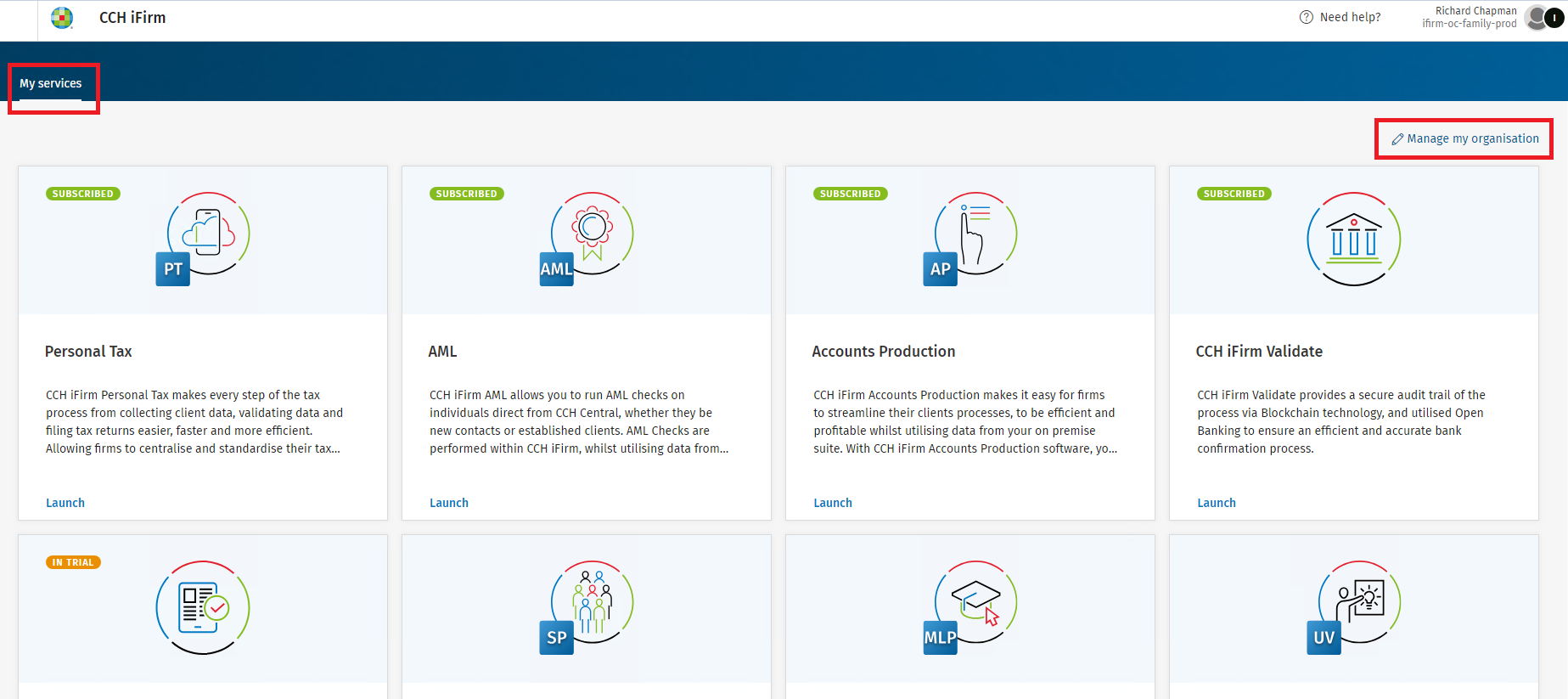Click the Personal Tax card heading
Viewport: 1568px width, 699px height.
(x=88, y=352)
